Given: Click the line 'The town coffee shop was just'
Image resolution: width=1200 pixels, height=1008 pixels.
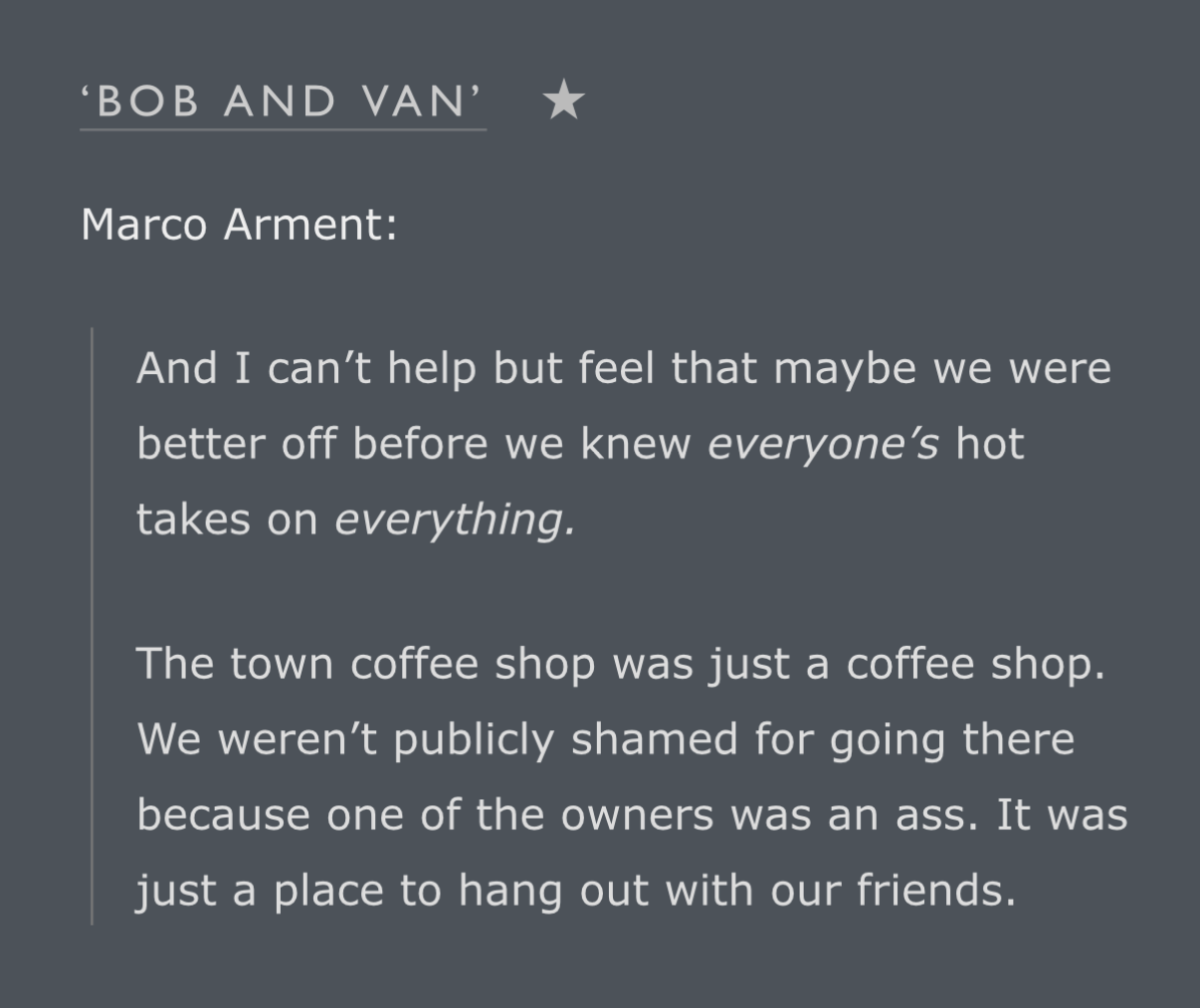Looking at the screenshot, I should pos(621,664).
